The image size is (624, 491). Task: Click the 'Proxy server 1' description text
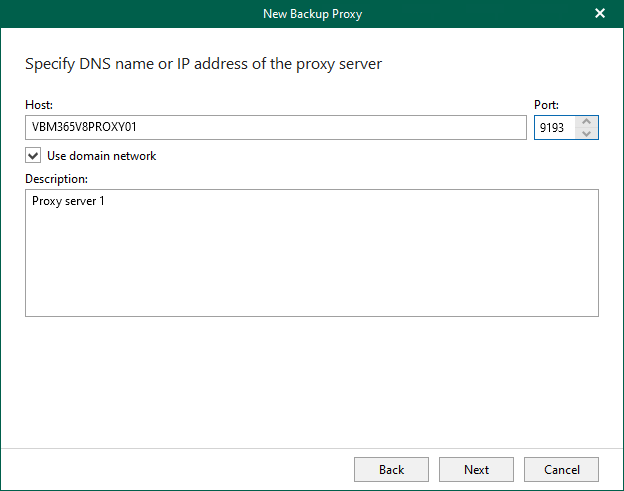tap(68, 202)
